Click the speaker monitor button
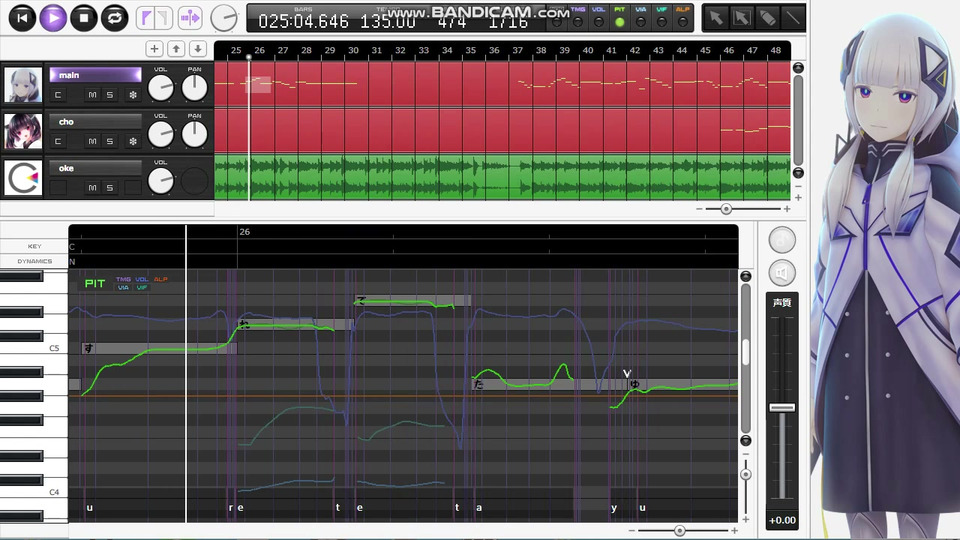 coord(782,273)
